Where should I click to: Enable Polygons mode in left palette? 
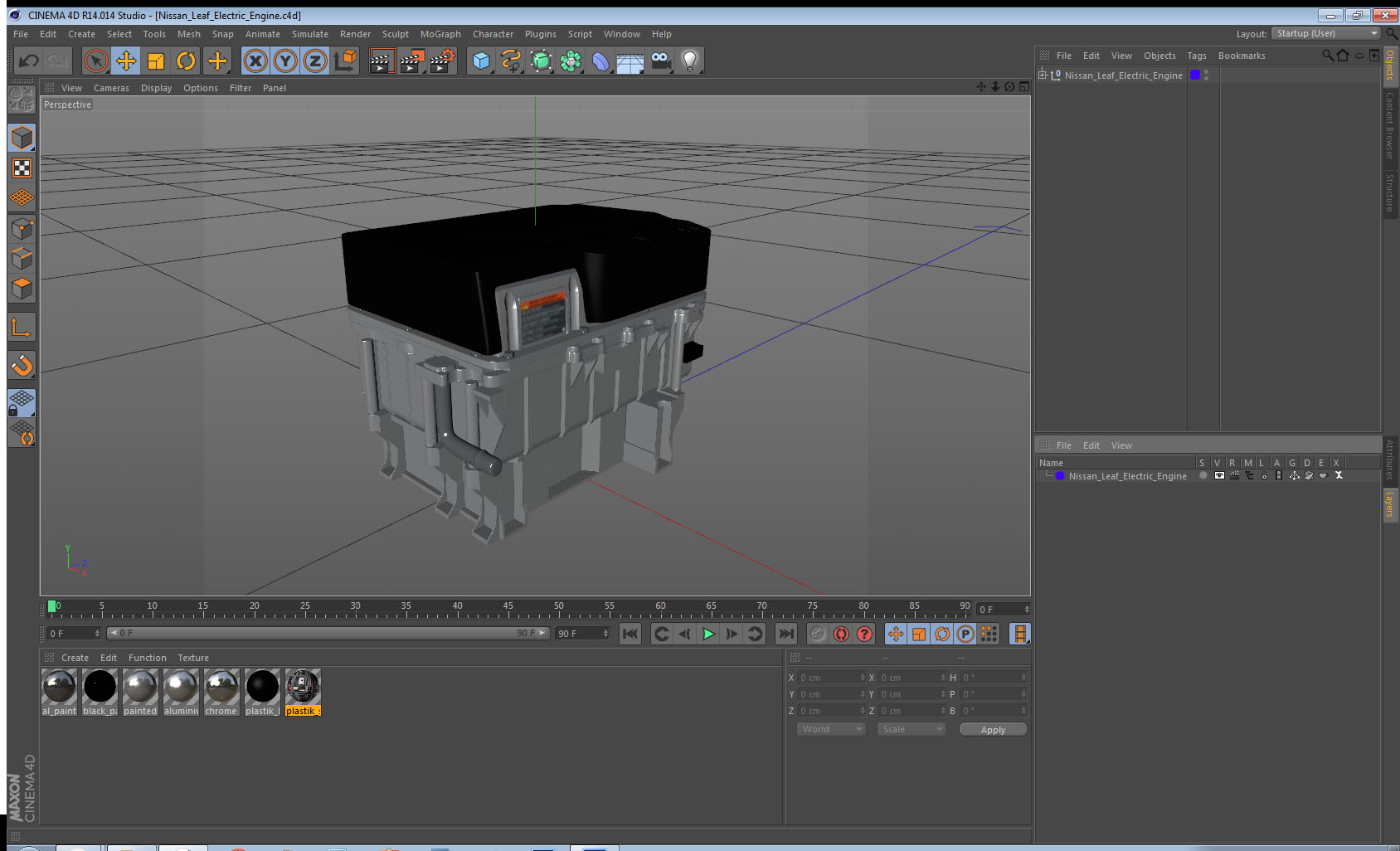tap(22, 288)
